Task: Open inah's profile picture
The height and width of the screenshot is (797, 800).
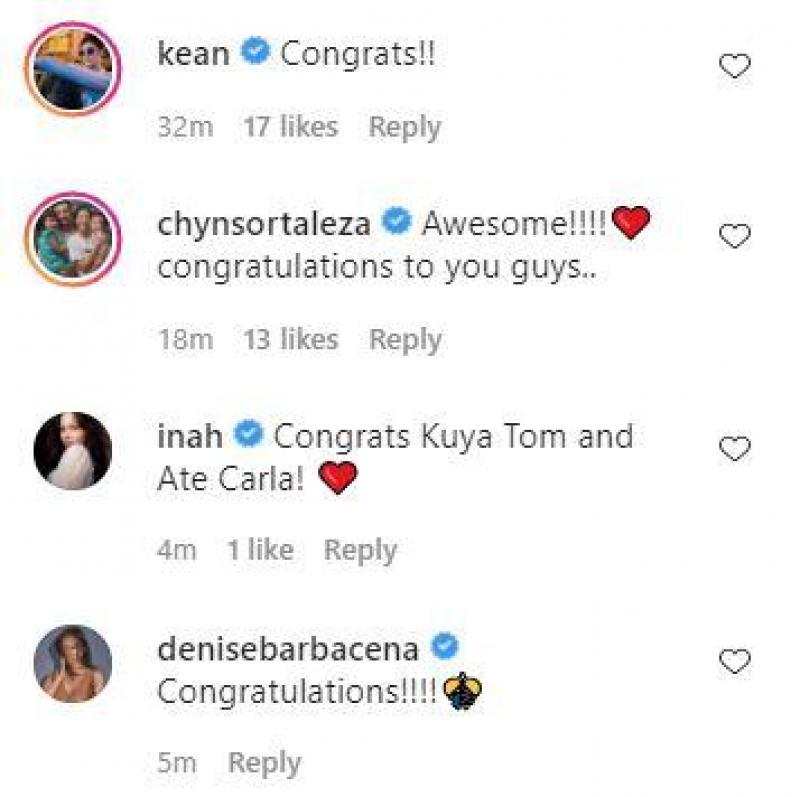Action: tap(70, 448)
